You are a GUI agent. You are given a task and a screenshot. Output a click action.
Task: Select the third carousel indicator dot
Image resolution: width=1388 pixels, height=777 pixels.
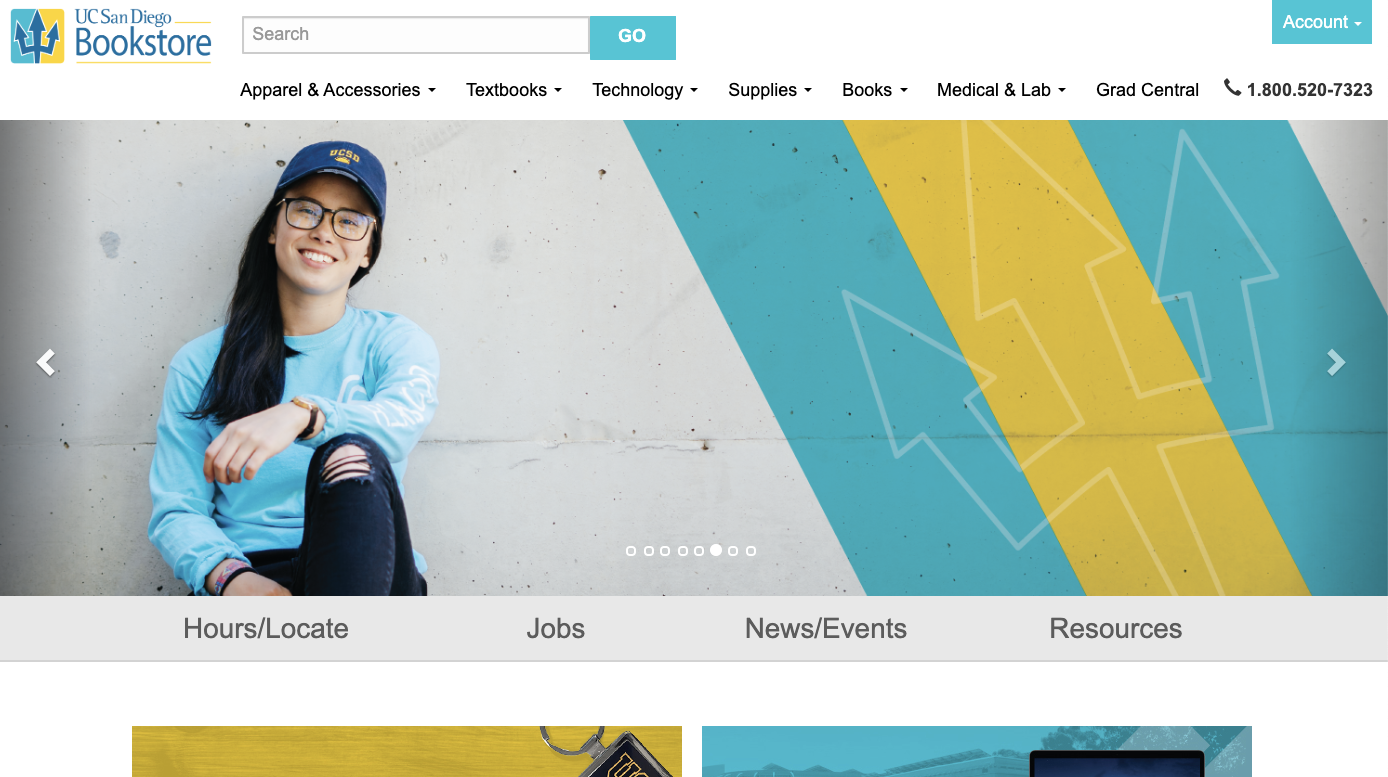[665, 551]
